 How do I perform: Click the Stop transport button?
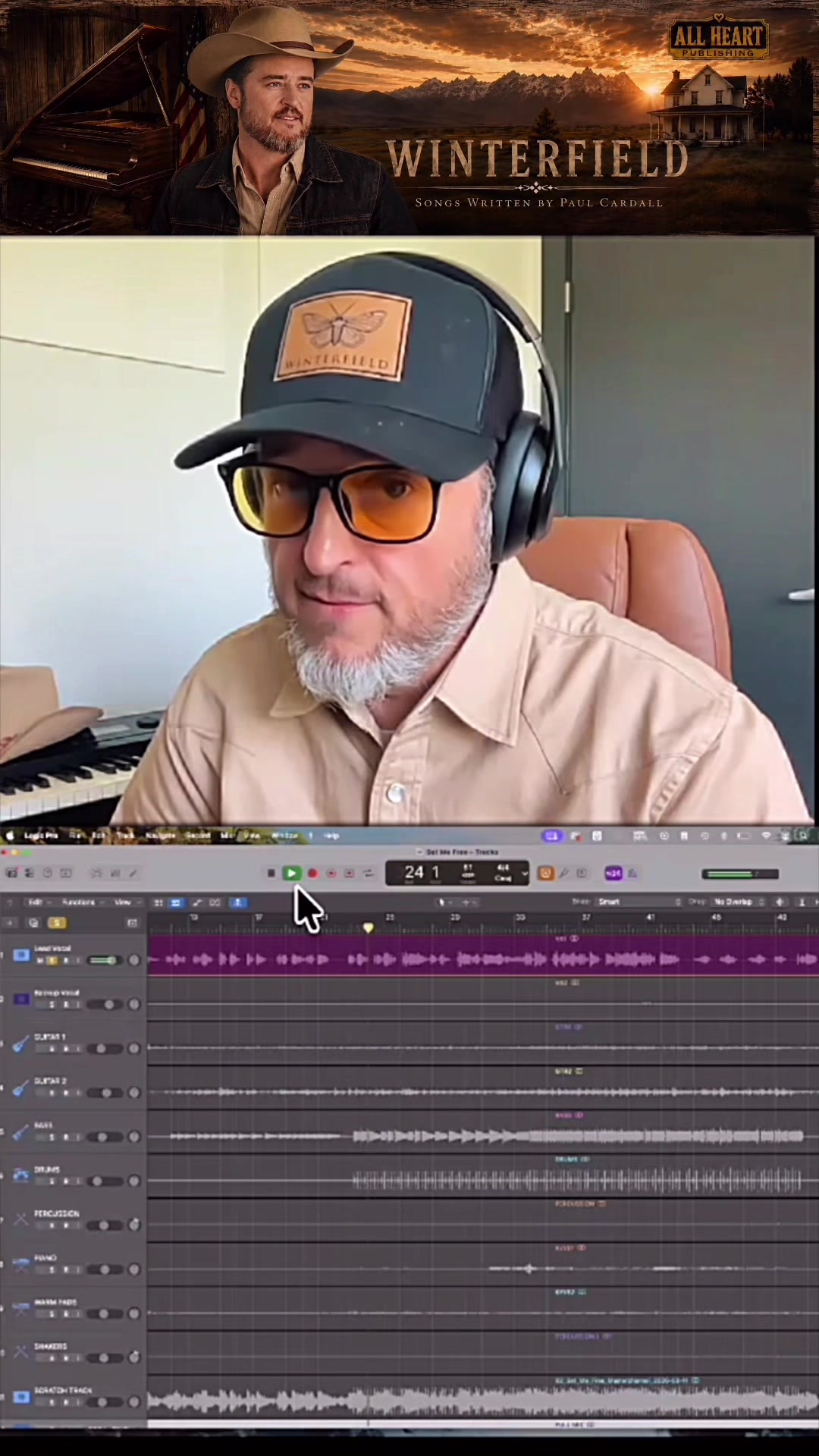click(x=271, y=874)
